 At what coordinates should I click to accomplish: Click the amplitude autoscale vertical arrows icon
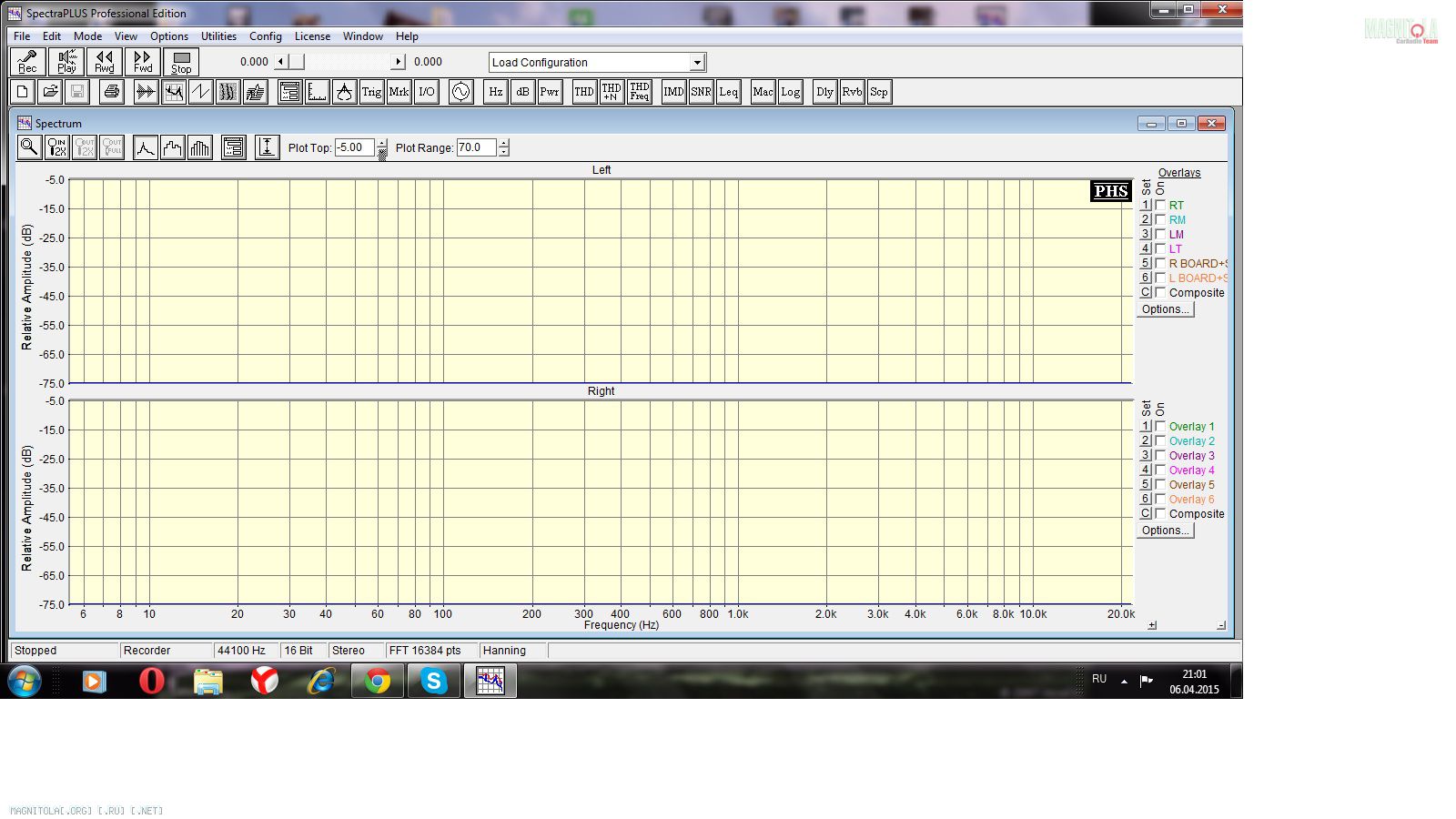point(267,147)
